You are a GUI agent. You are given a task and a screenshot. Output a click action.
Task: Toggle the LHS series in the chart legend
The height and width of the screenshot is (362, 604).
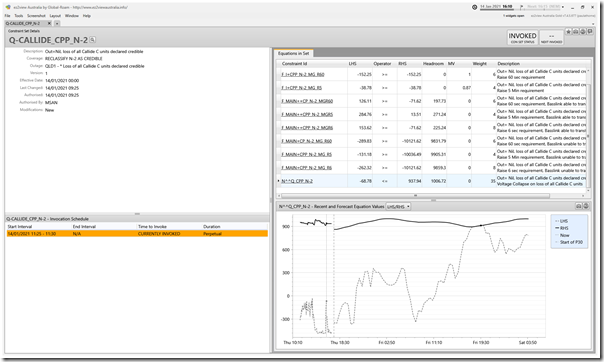click(561, 221)
